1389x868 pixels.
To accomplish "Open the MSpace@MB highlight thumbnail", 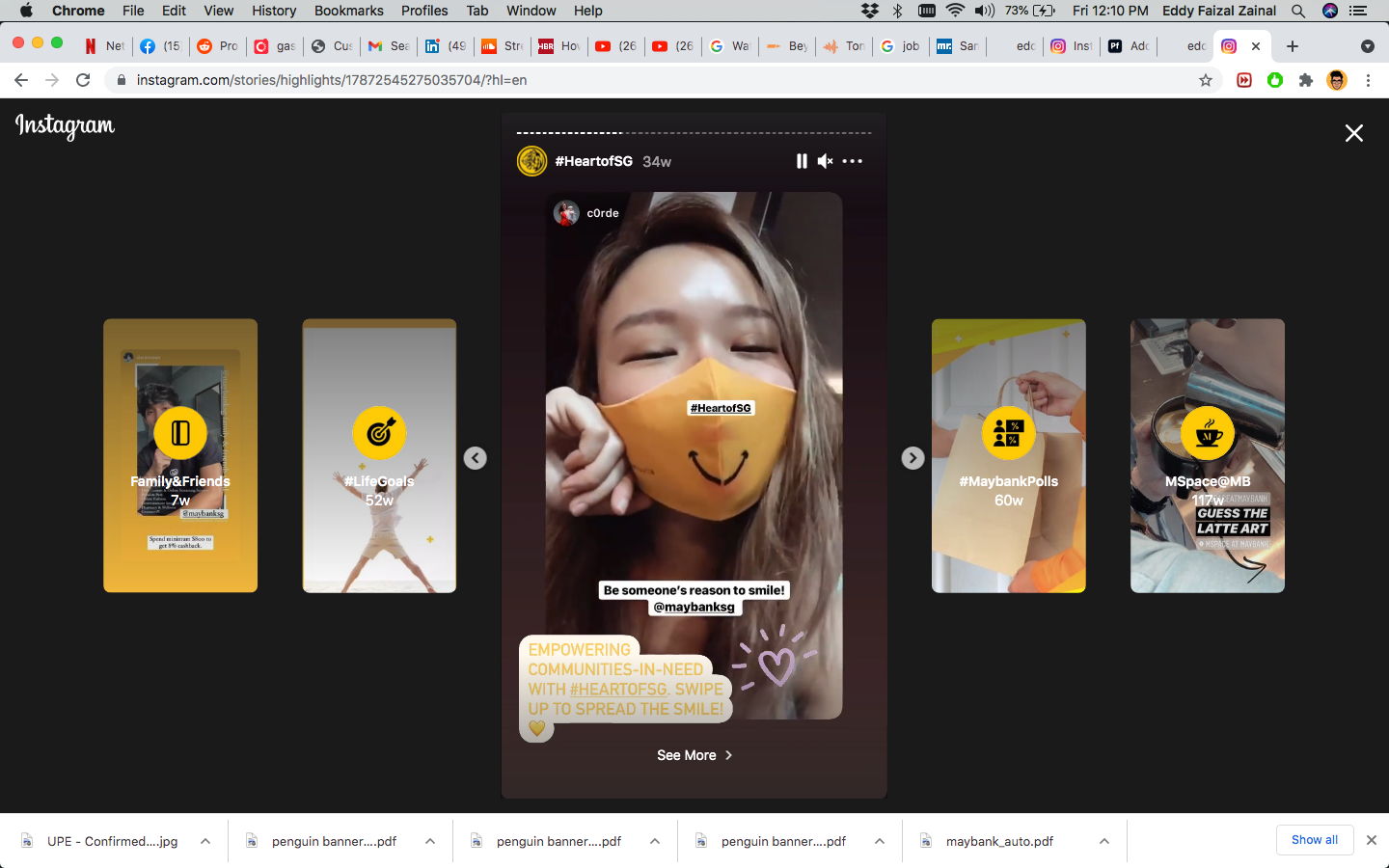I will click(1208, 455).
